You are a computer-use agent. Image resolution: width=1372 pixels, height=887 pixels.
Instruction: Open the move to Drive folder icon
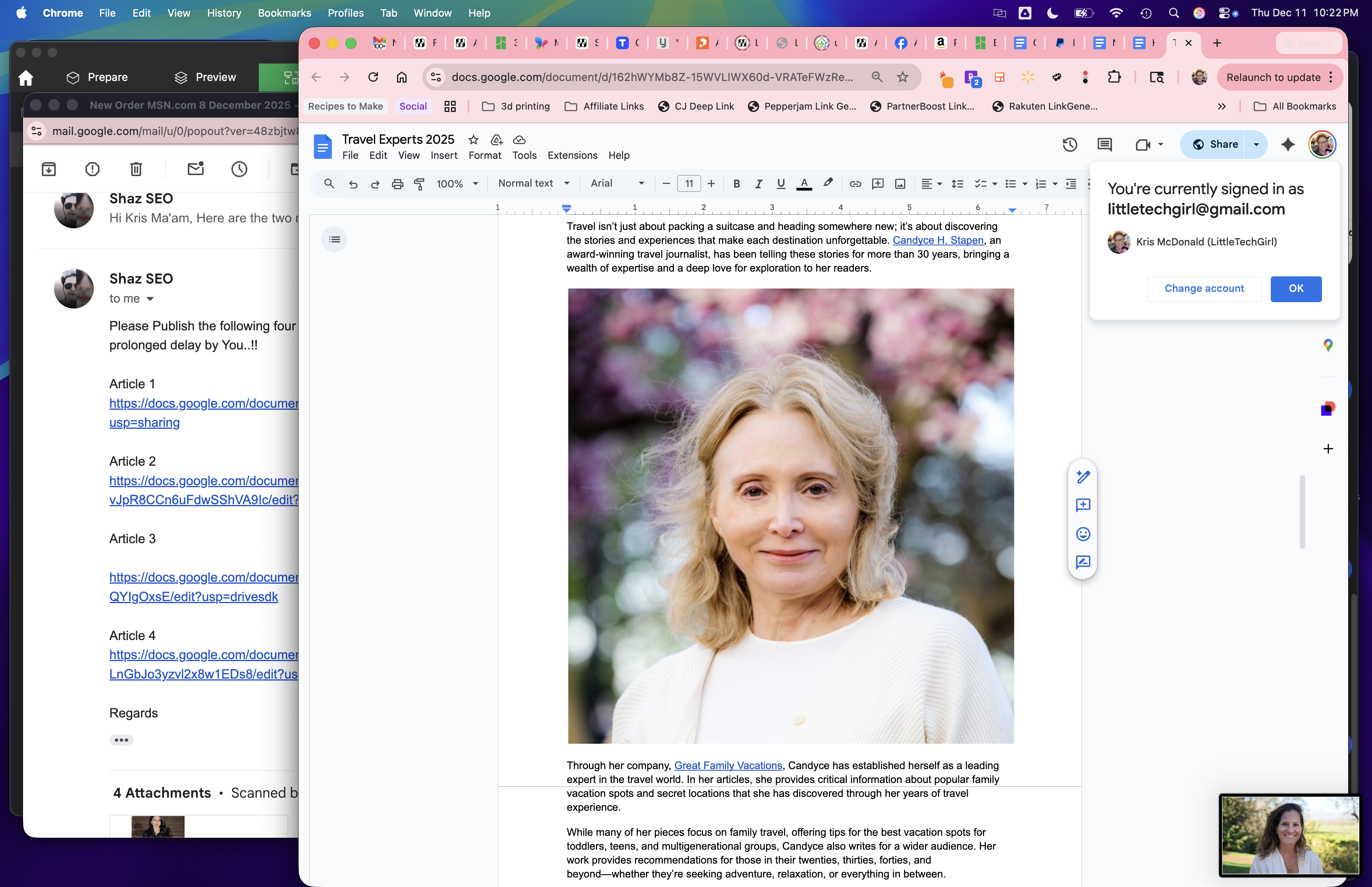[x=496, y=140]
